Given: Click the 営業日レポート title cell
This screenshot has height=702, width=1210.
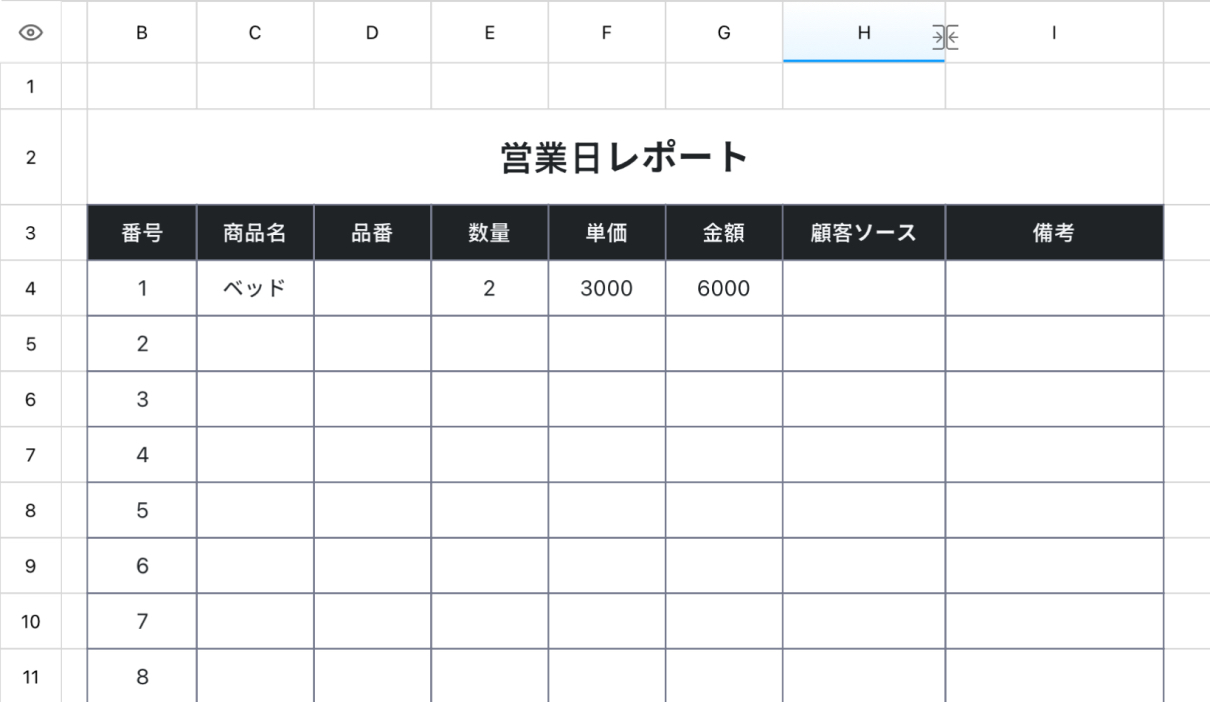Looking at the screenshot, I should coord(626,157).
